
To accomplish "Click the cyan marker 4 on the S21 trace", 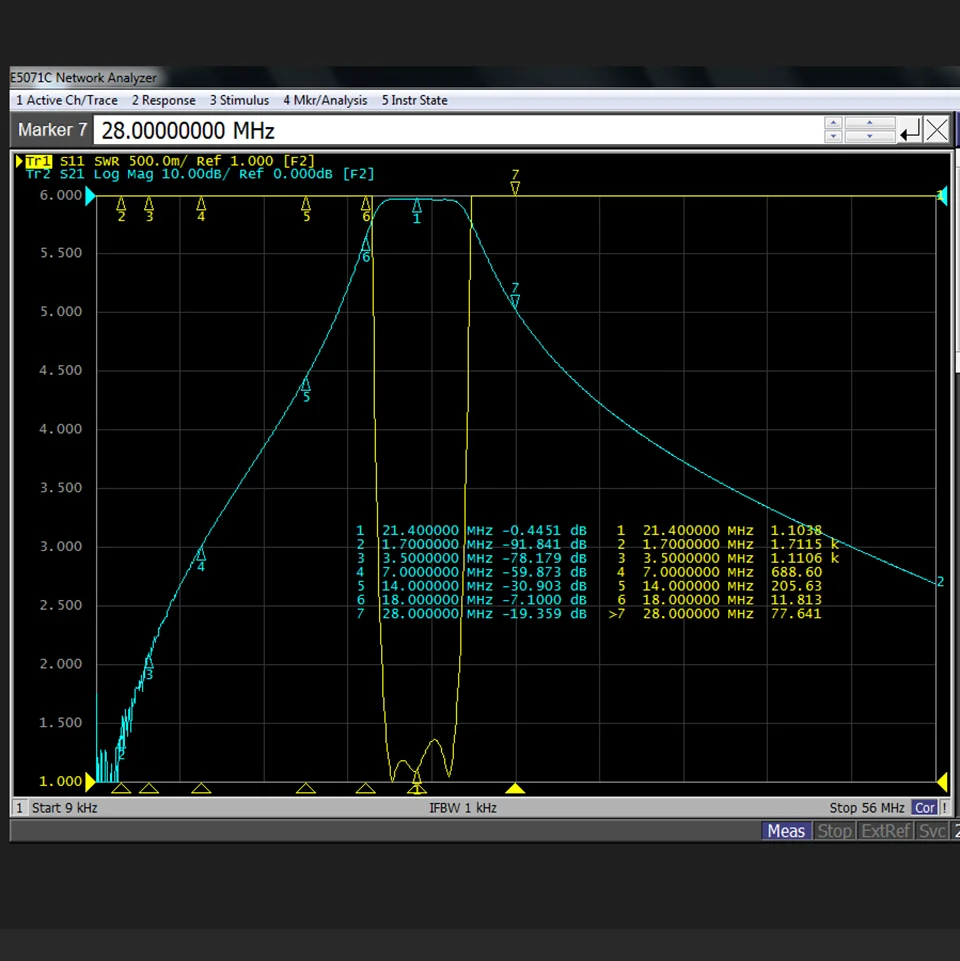I will point(201,560).
